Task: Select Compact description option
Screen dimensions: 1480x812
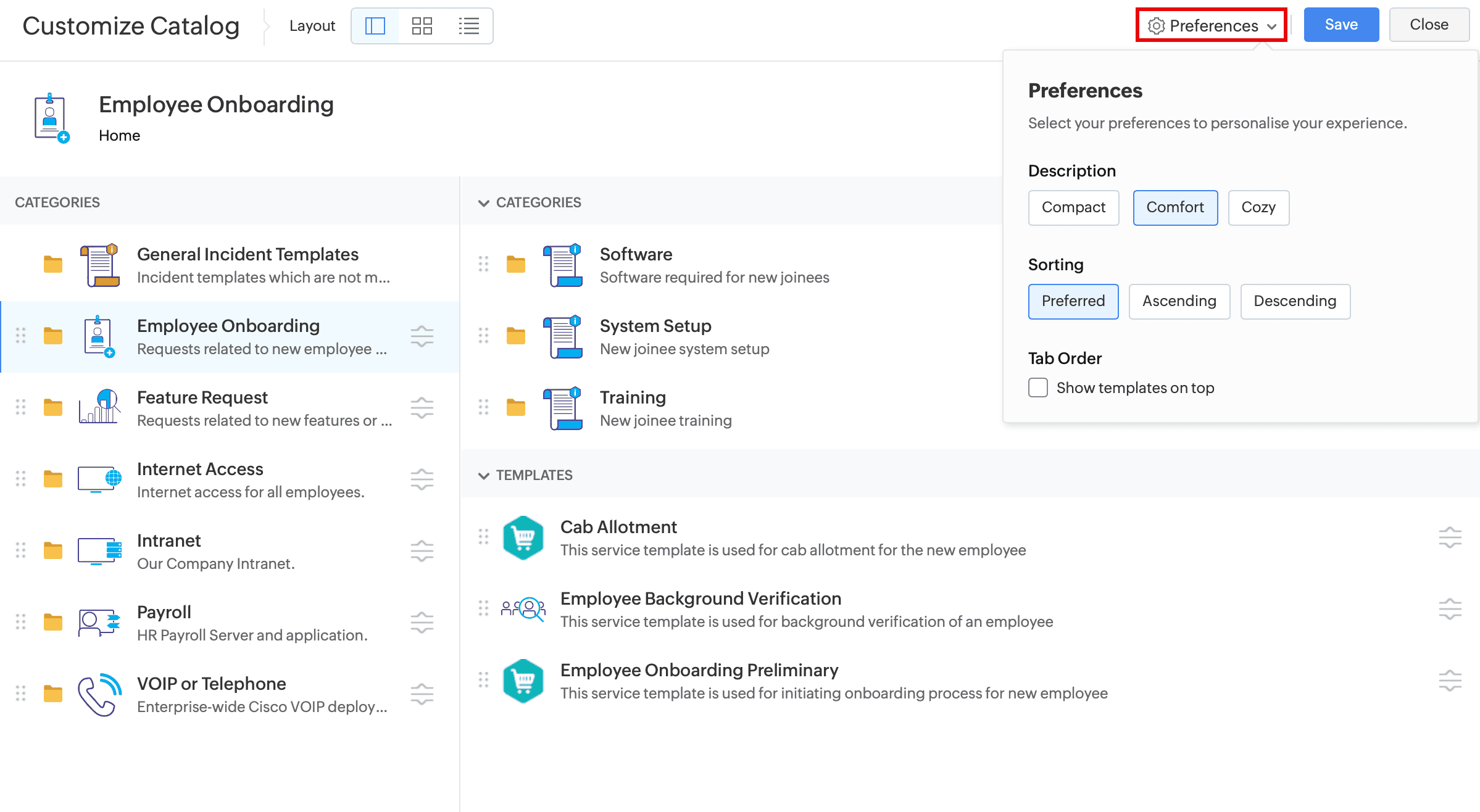Action: tap(1073, 207)
